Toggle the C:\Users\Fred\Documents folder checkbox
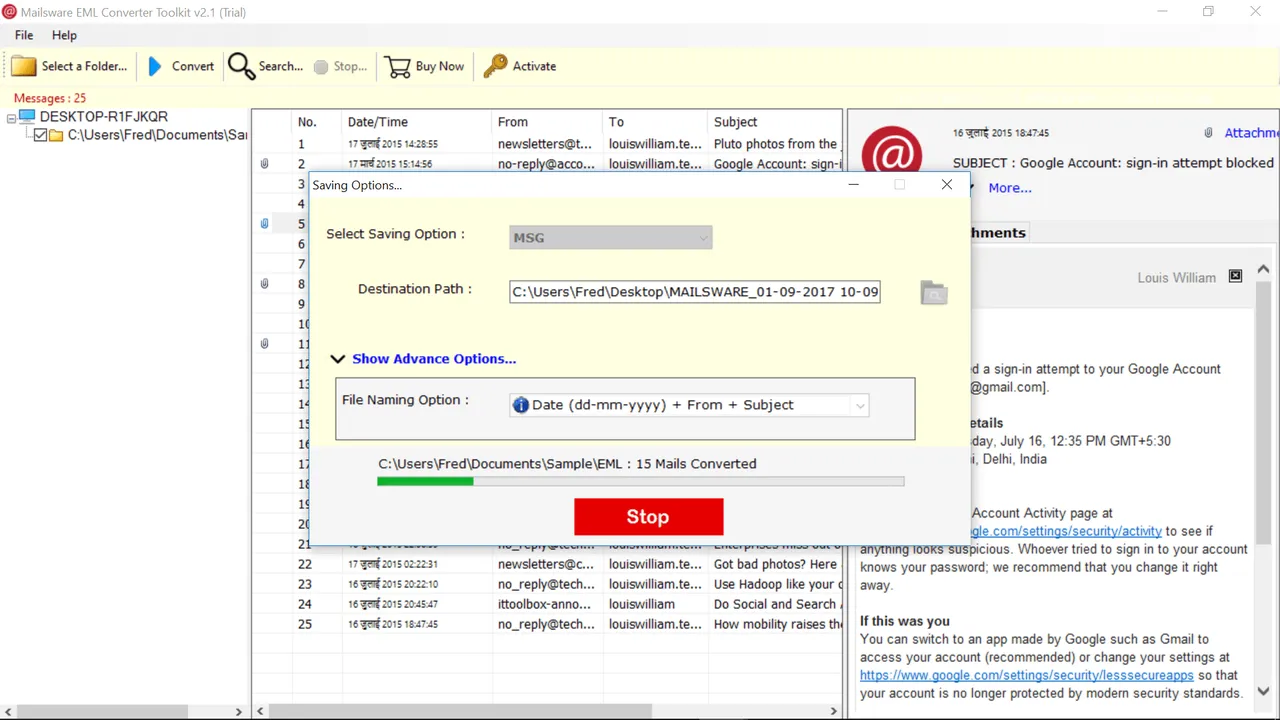Screen dimensions: 1280x720 coord(40,135)
